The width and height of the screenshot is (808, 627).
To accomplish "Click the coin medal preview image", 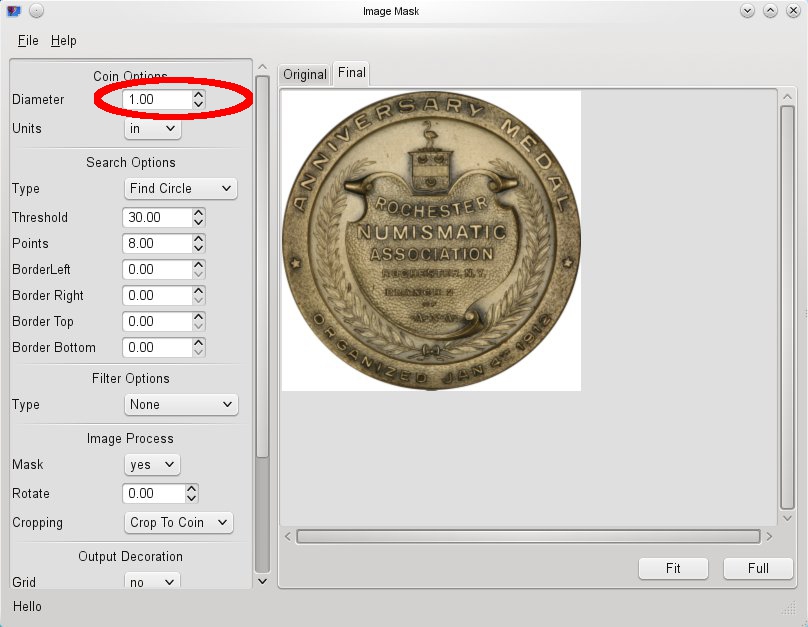I will coord(431,241).
